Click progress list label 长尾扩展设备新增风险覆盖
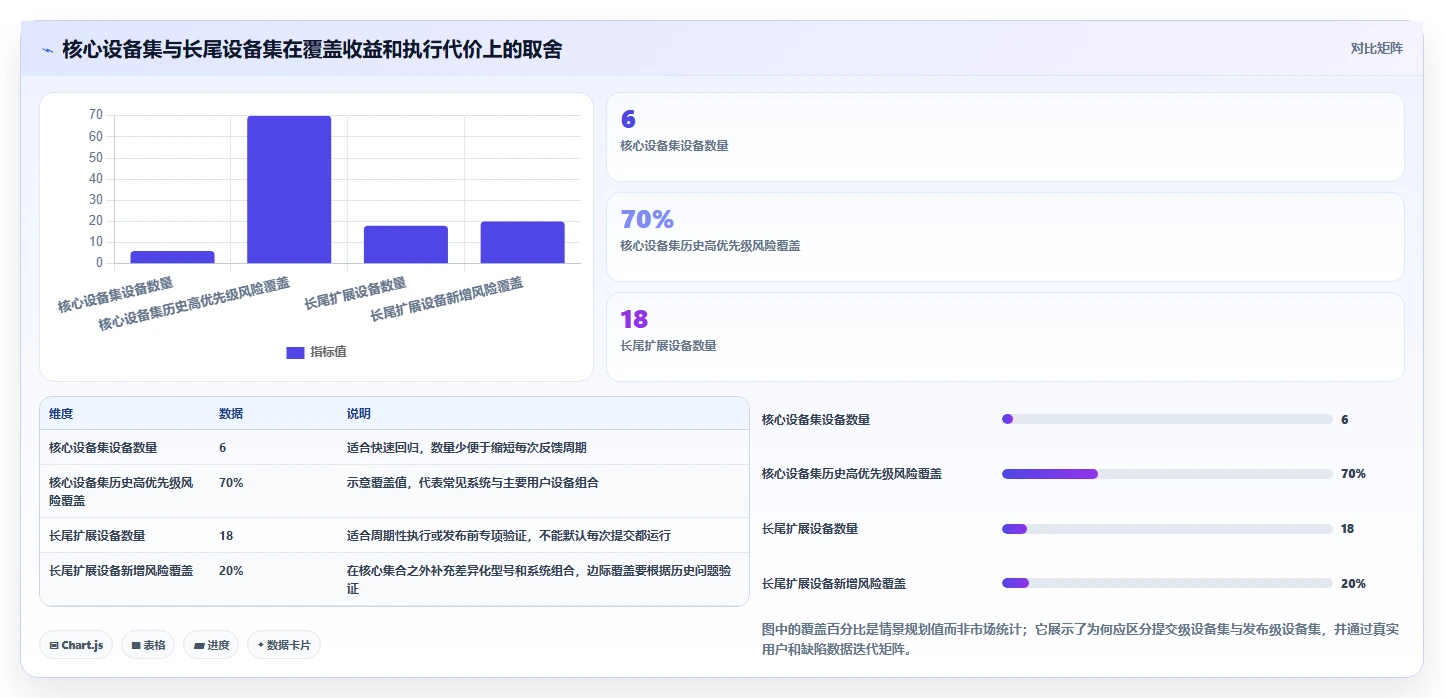This screenshot has height=698, width=1444. click(x=834, y=583)
